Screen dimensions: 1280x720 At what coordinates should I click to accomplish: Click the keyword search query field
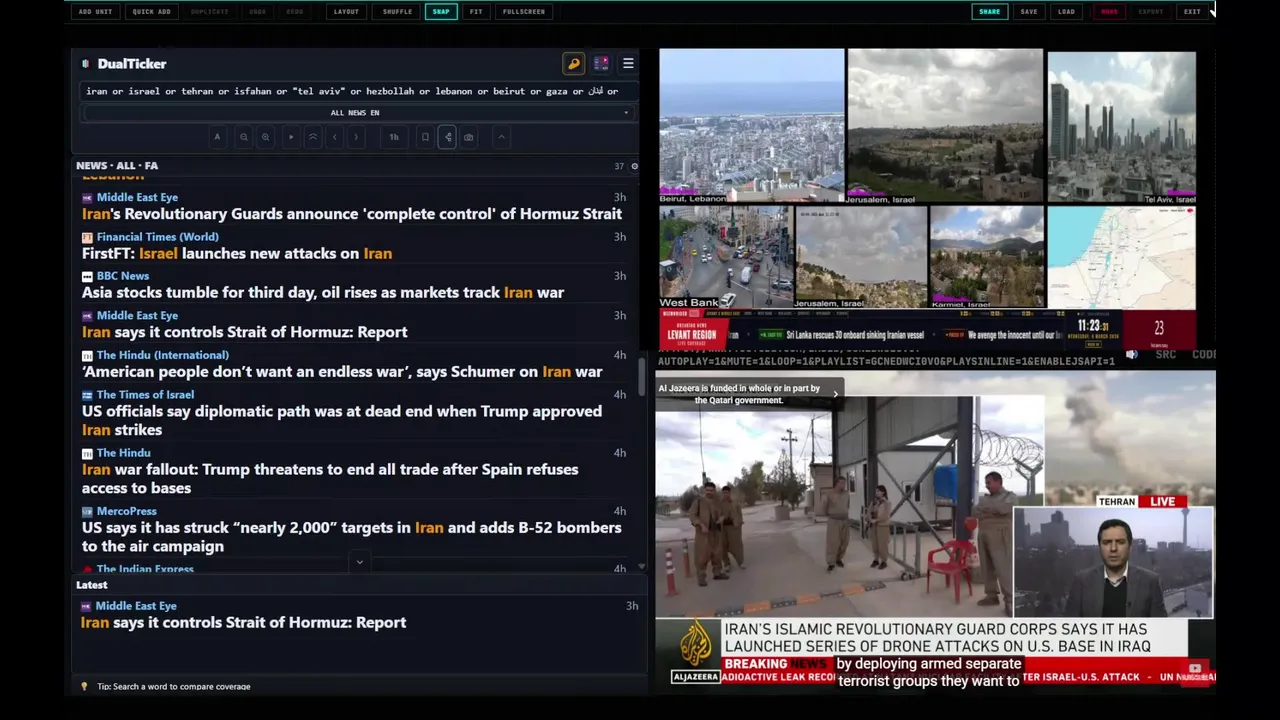[x=357, y=91]
